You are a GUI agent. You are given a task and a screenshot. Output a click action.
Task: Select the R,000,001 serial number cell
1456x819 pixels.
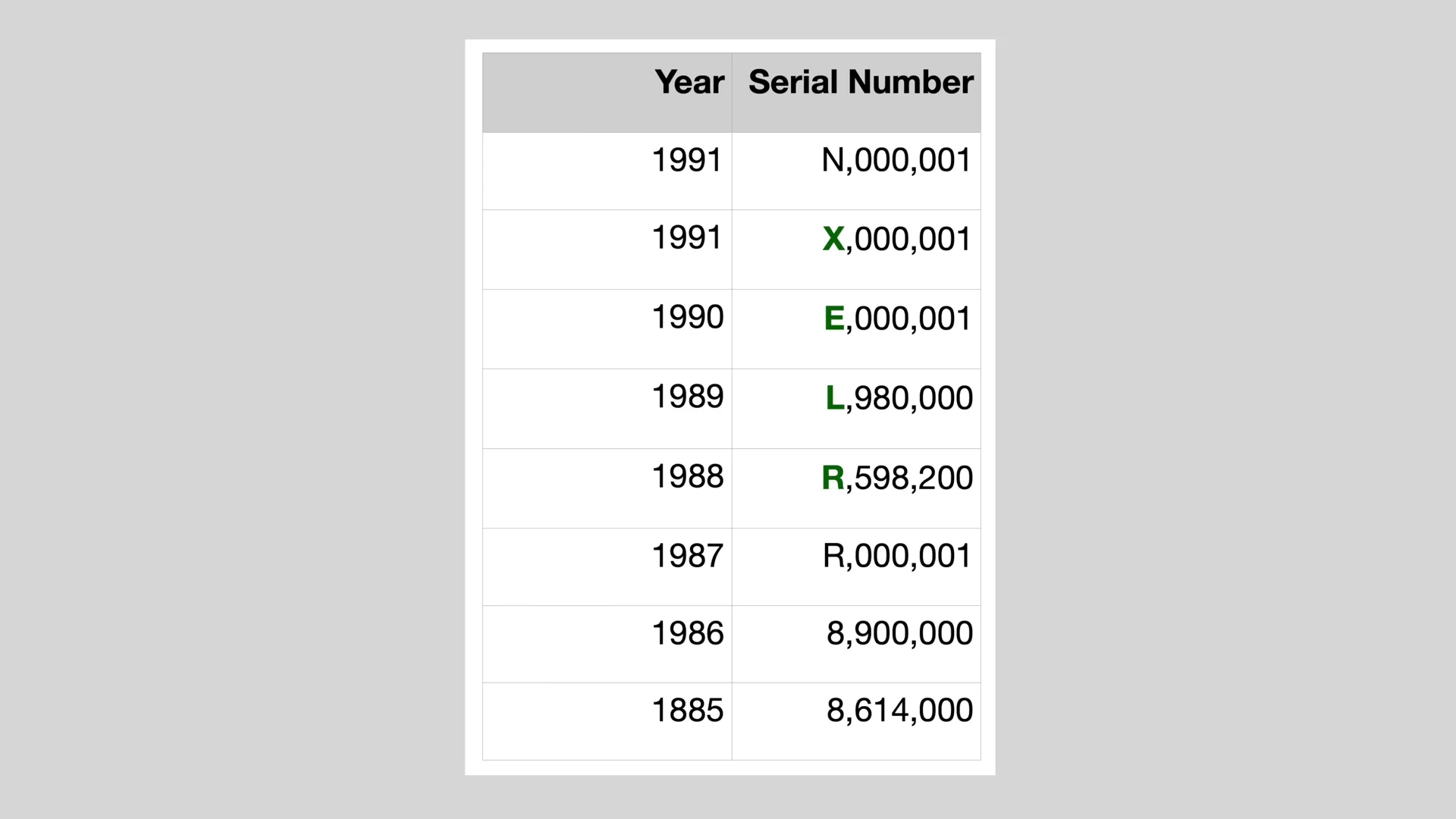click(856, 567)
